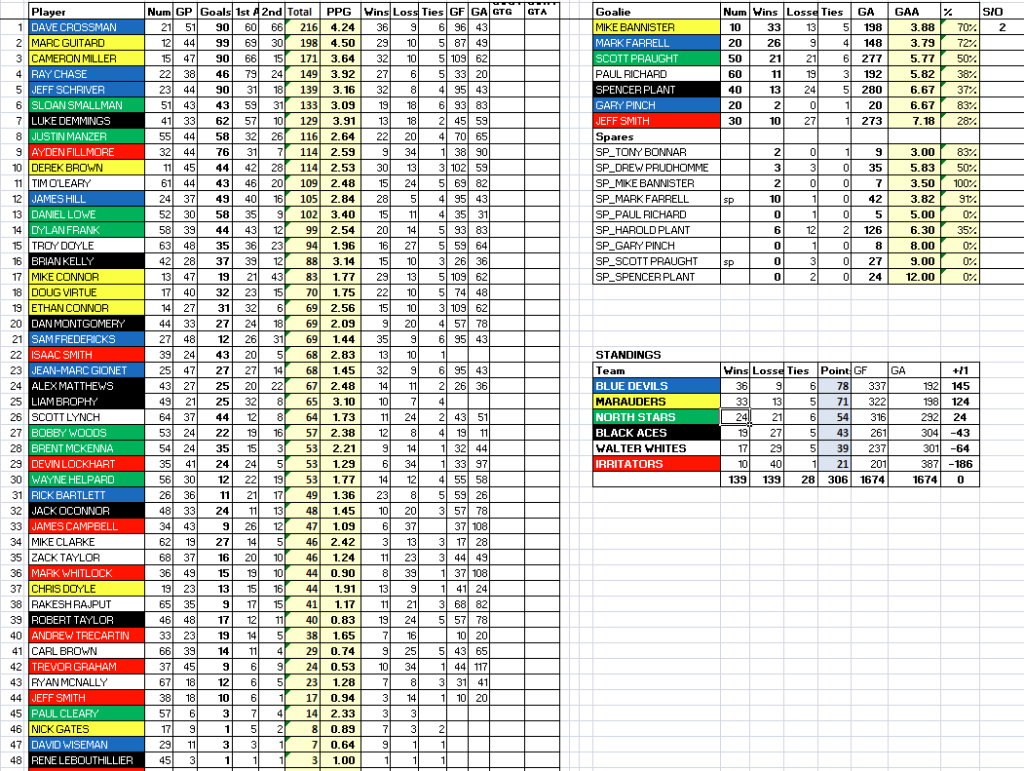Click the Total column header in player table
Screen dimensions: 1024x771
click(x=299, y=12)
